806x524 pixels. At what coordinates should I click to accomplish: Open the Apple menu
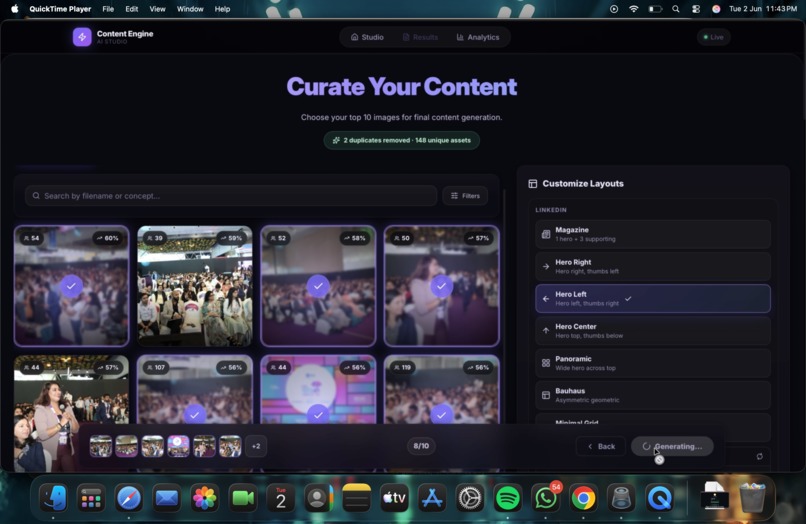(14, 9)
